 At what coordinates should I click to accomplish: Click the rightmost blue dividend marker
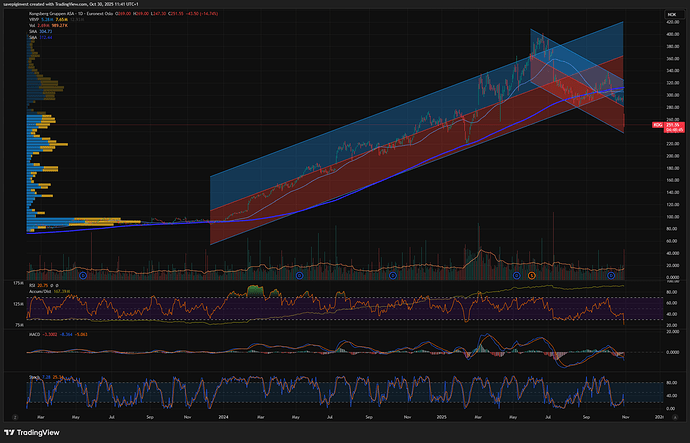pos(611,274)
